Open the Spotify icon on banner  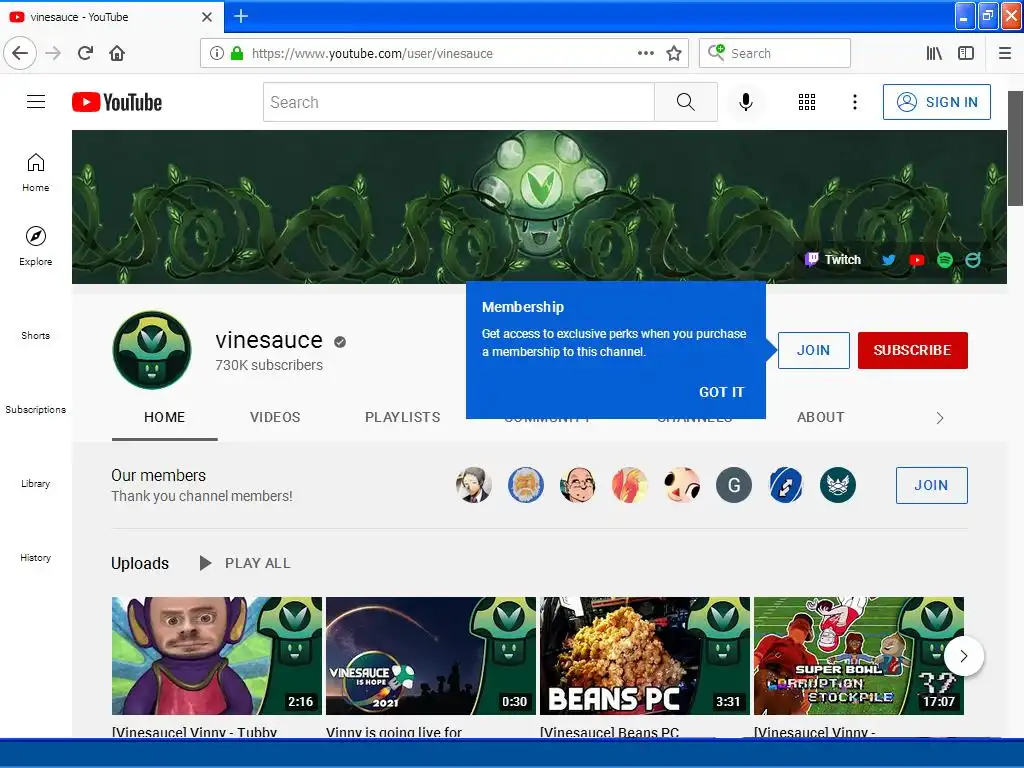tap(944, 260)
